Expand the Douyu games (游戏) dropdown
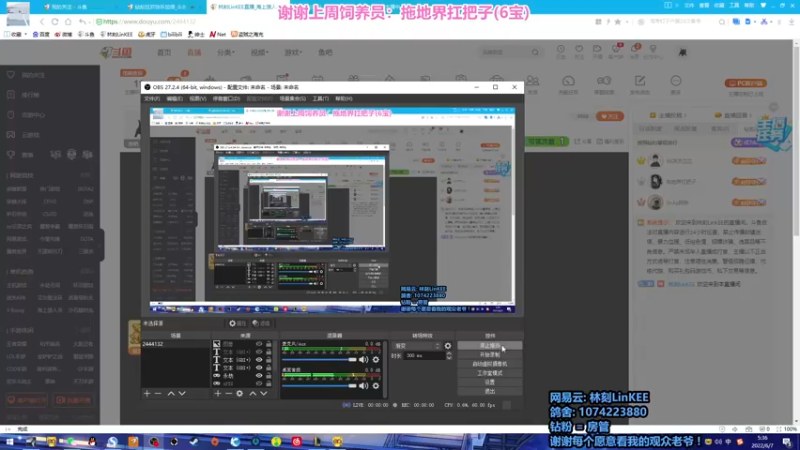Screen dimensions: 800x450 click(293, 52)
